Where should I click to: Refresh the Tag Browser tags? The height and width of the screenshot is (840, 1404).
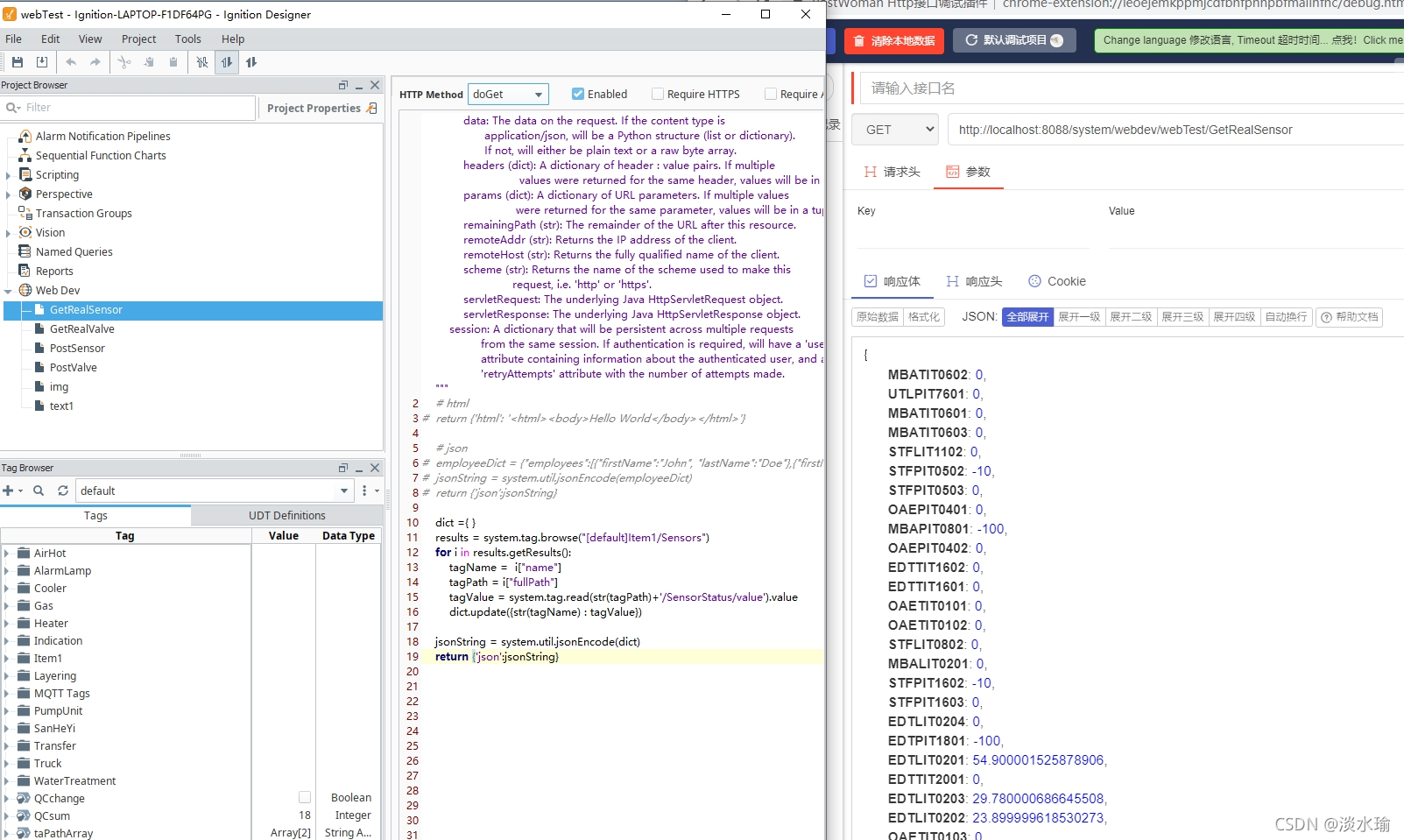63,491
